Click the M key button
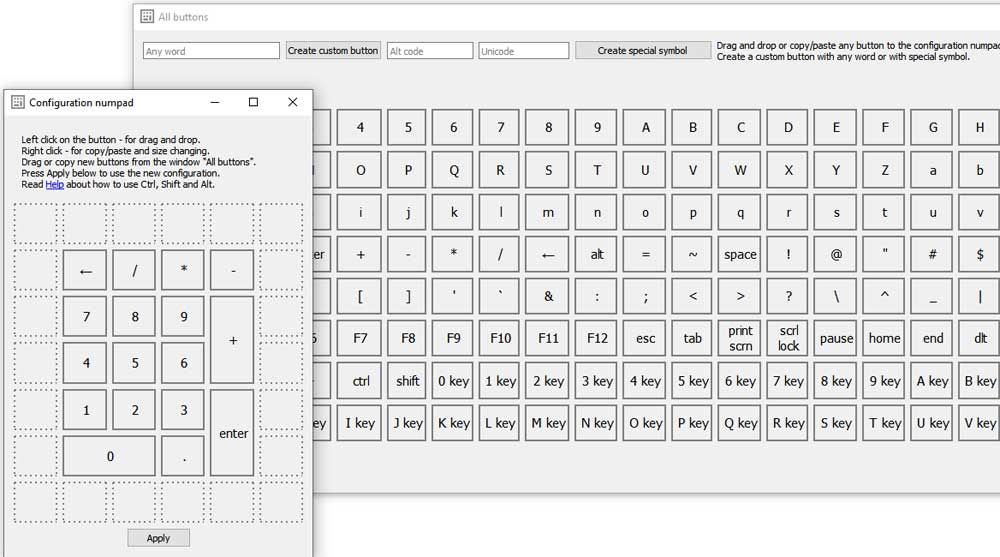The width and height of the screenshot is (1000, 557). pos(548,423)
